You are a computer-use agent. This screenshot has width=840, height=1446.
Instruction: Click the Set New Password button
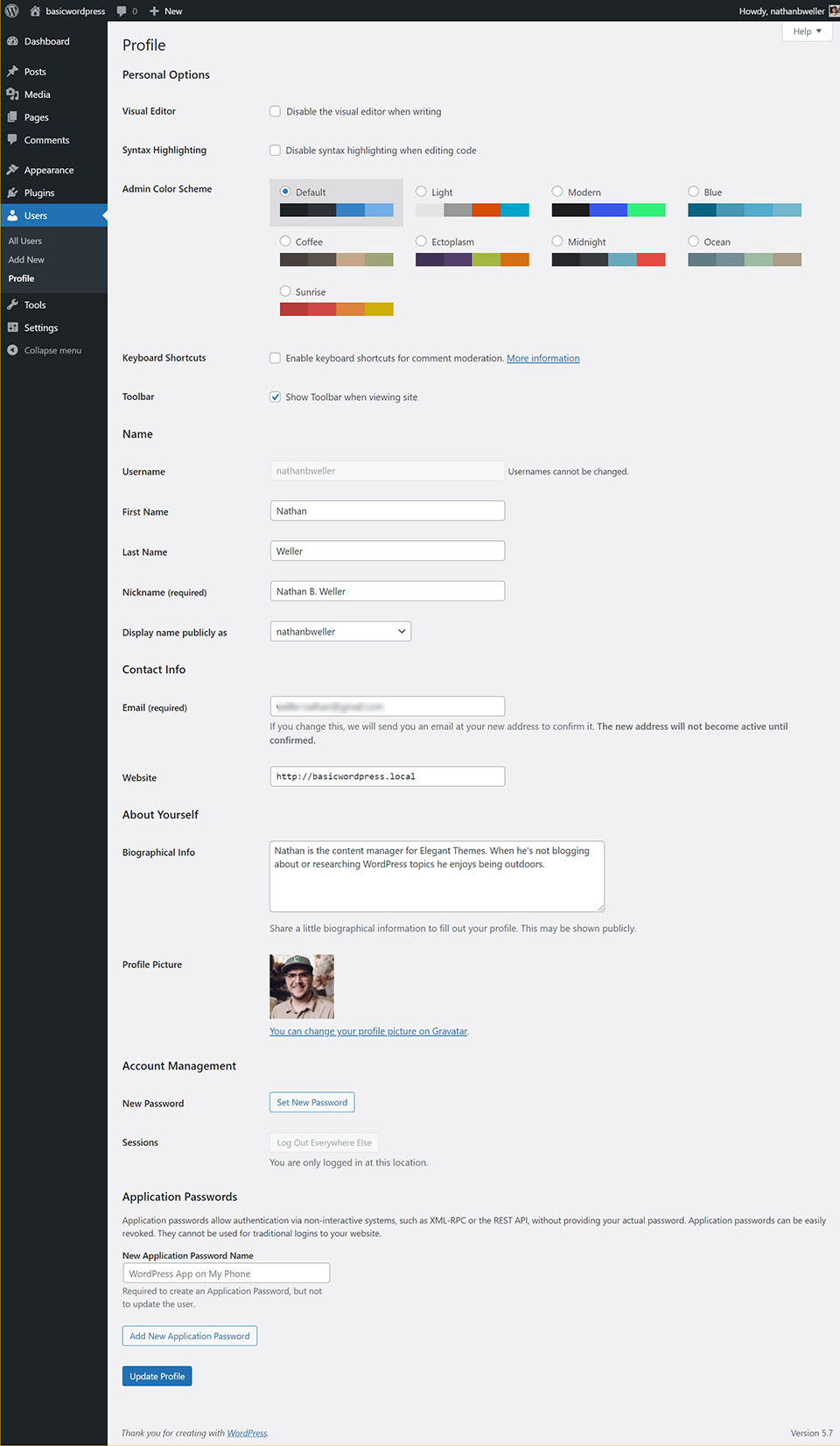311,1103
